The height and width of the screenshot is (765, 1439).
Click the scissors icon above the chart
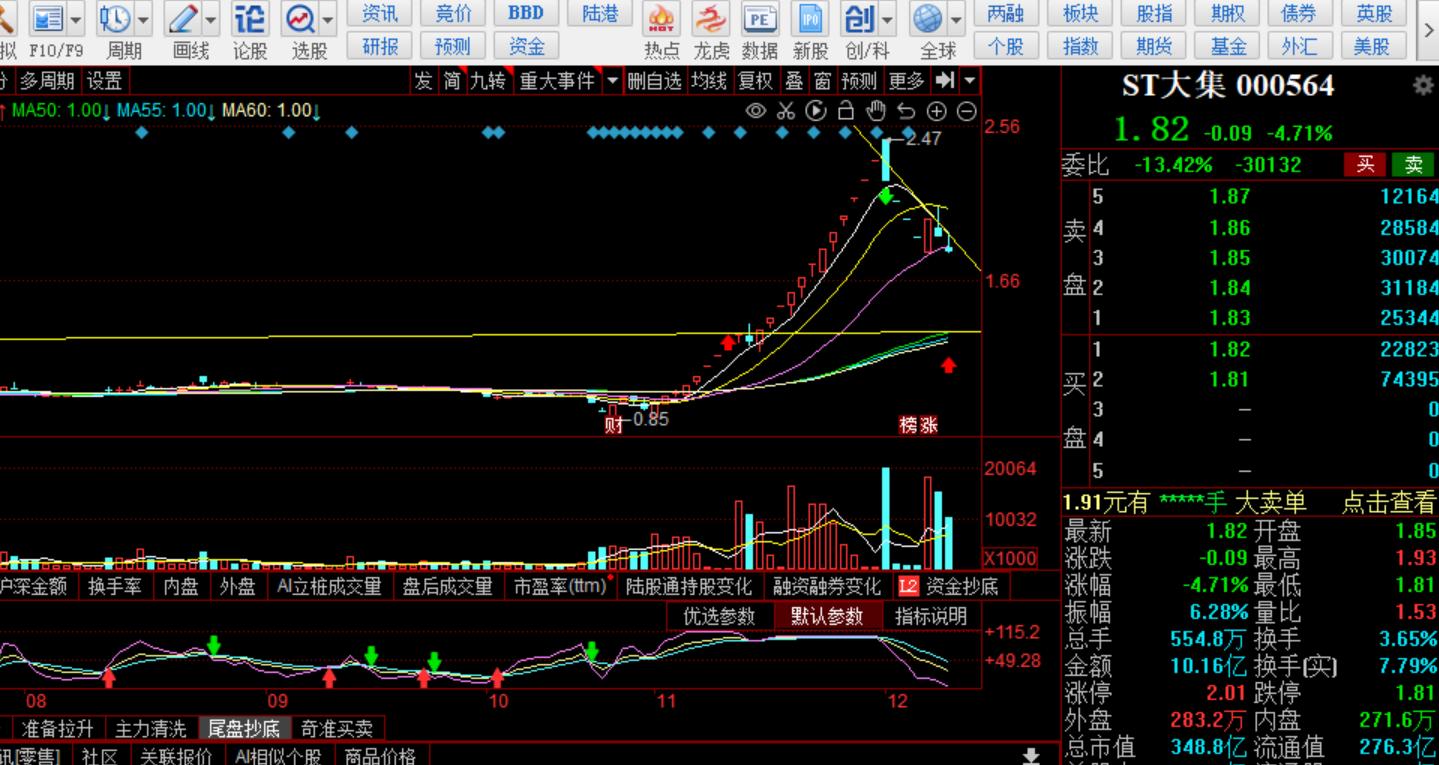pos(785,111)
